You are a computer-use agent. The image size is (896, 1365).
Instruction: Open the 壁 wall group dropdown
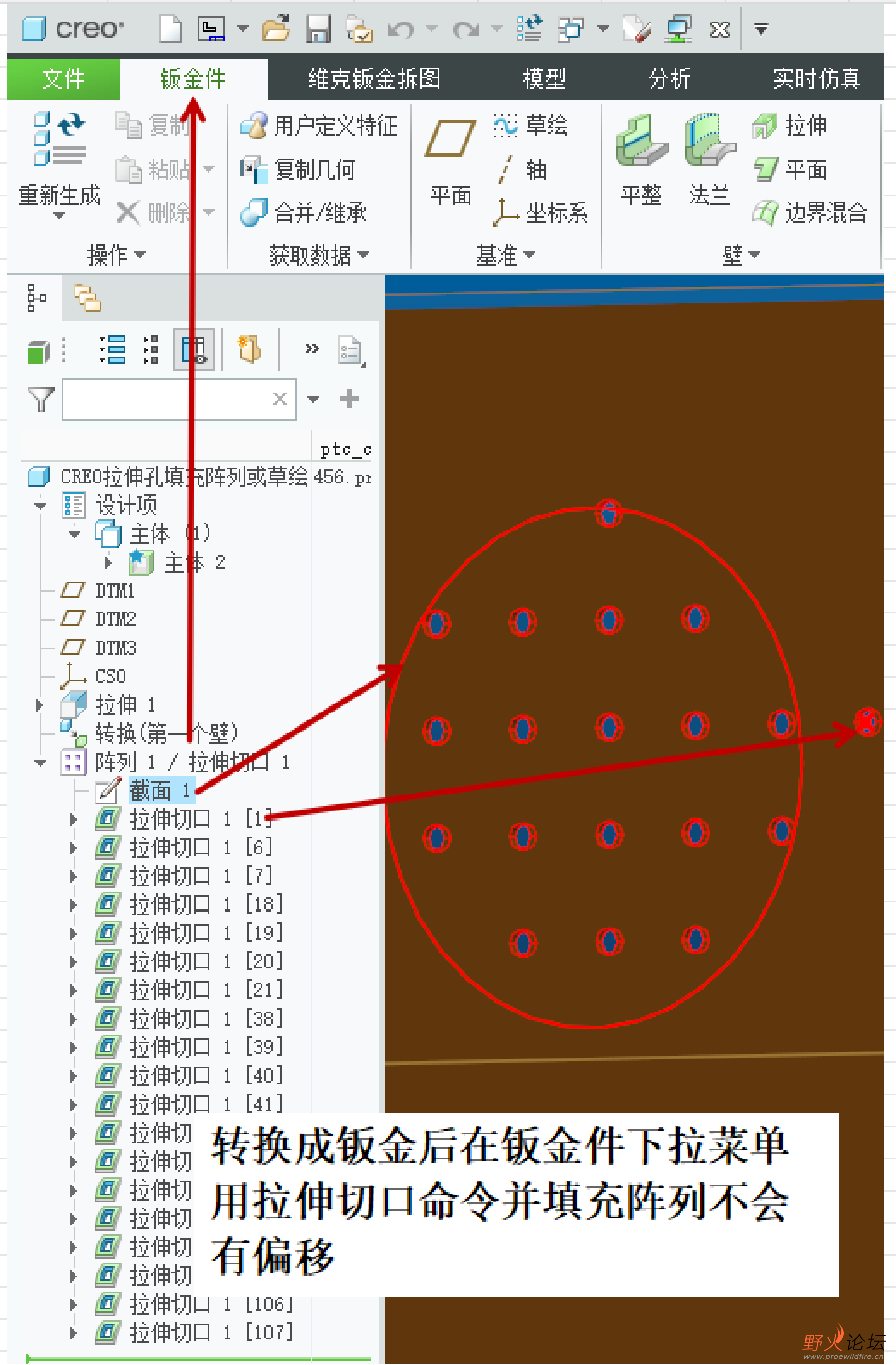741,254
